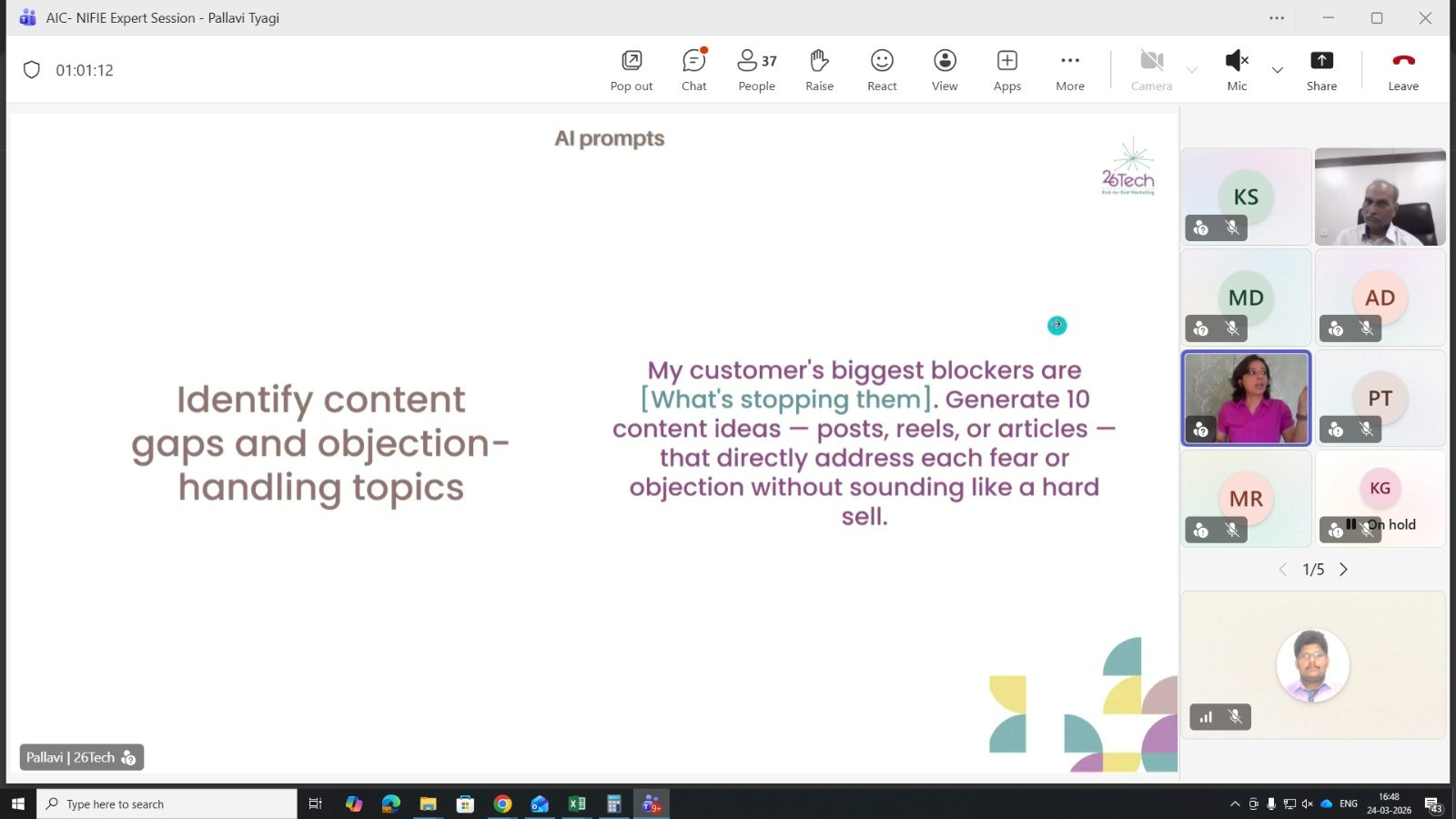The width and height of the screenshot is (1456, 819).
Task: Click the Share screen icon
Action: click(x=1321, y=70)
